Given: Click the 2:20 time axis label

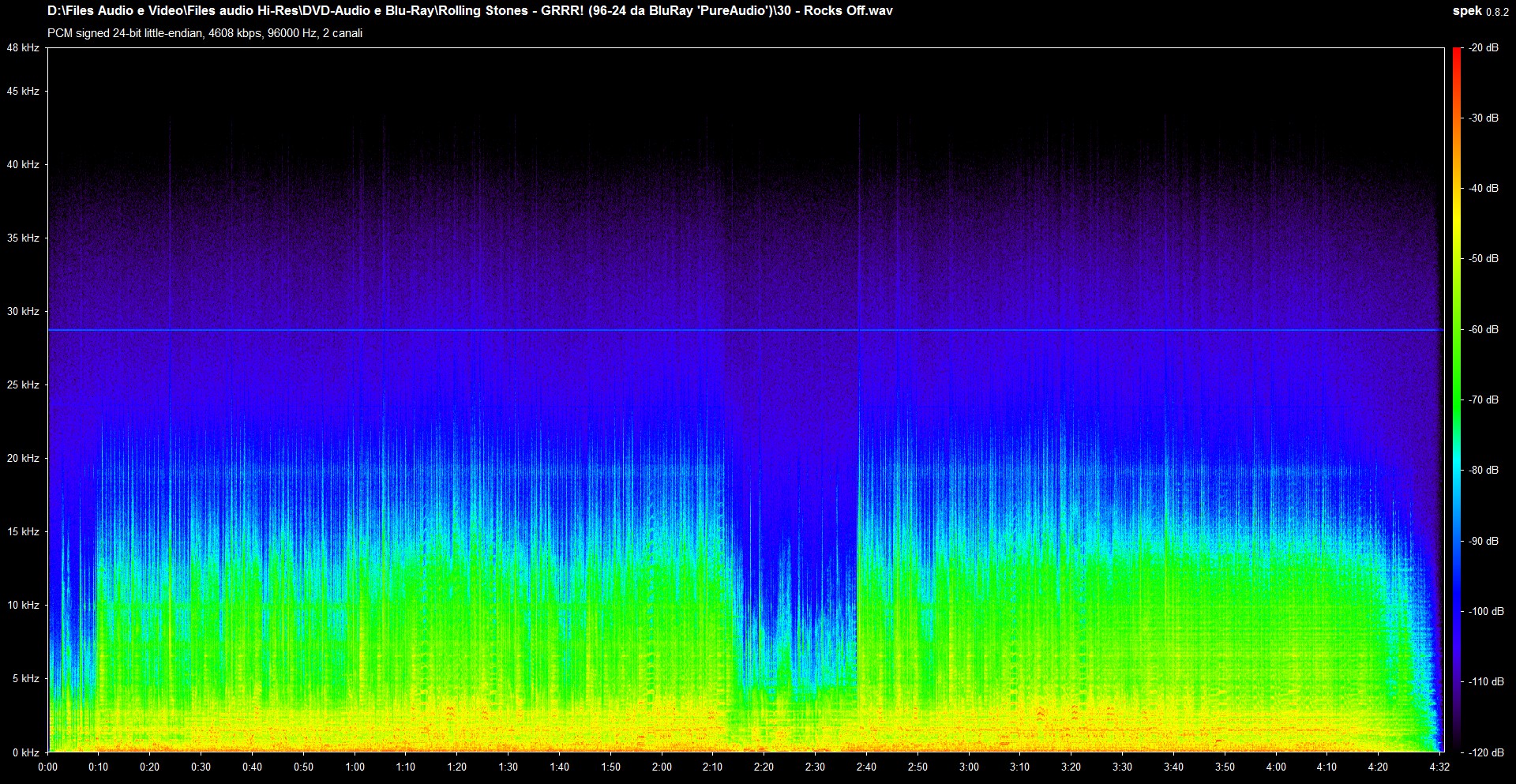Looking at the screenshot, I should 764,767.
